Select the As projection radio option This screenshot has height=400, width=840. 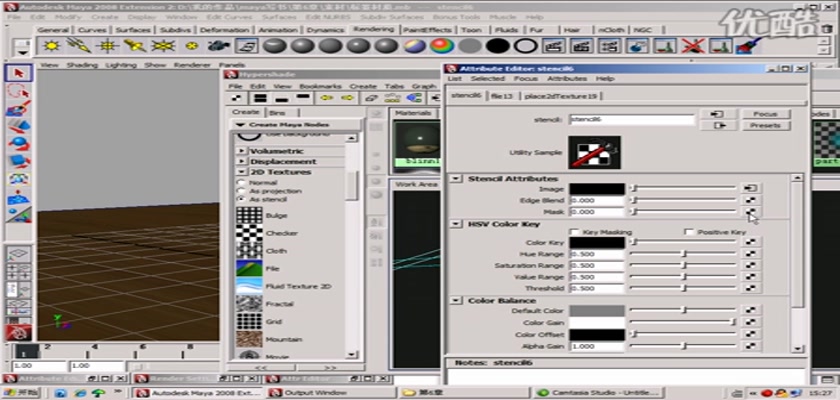click(x=242, y=191)
